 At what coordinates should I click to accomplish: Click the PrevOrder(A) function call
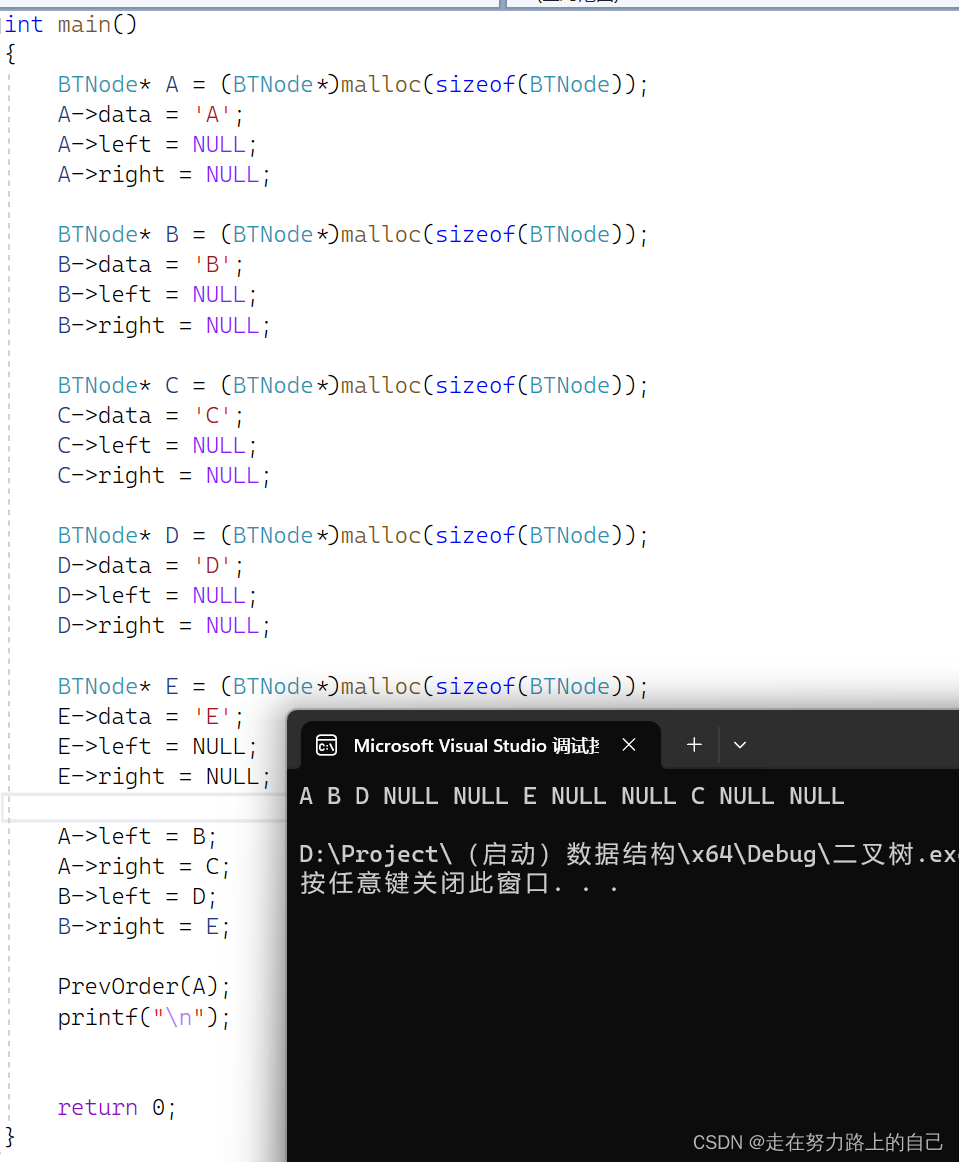144,987
